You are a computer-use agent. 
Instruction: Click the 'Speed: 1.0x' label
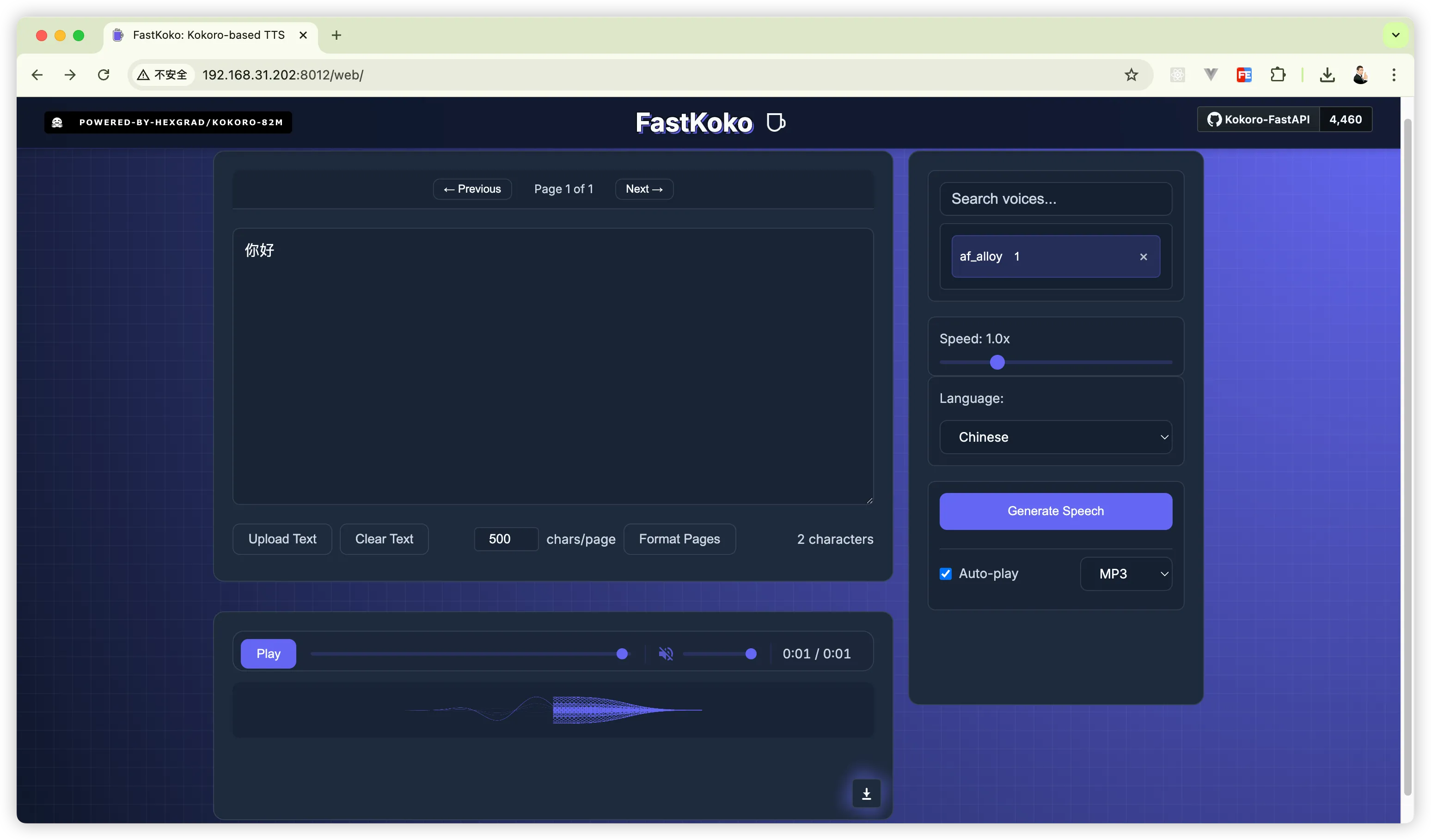click(974, 339)
